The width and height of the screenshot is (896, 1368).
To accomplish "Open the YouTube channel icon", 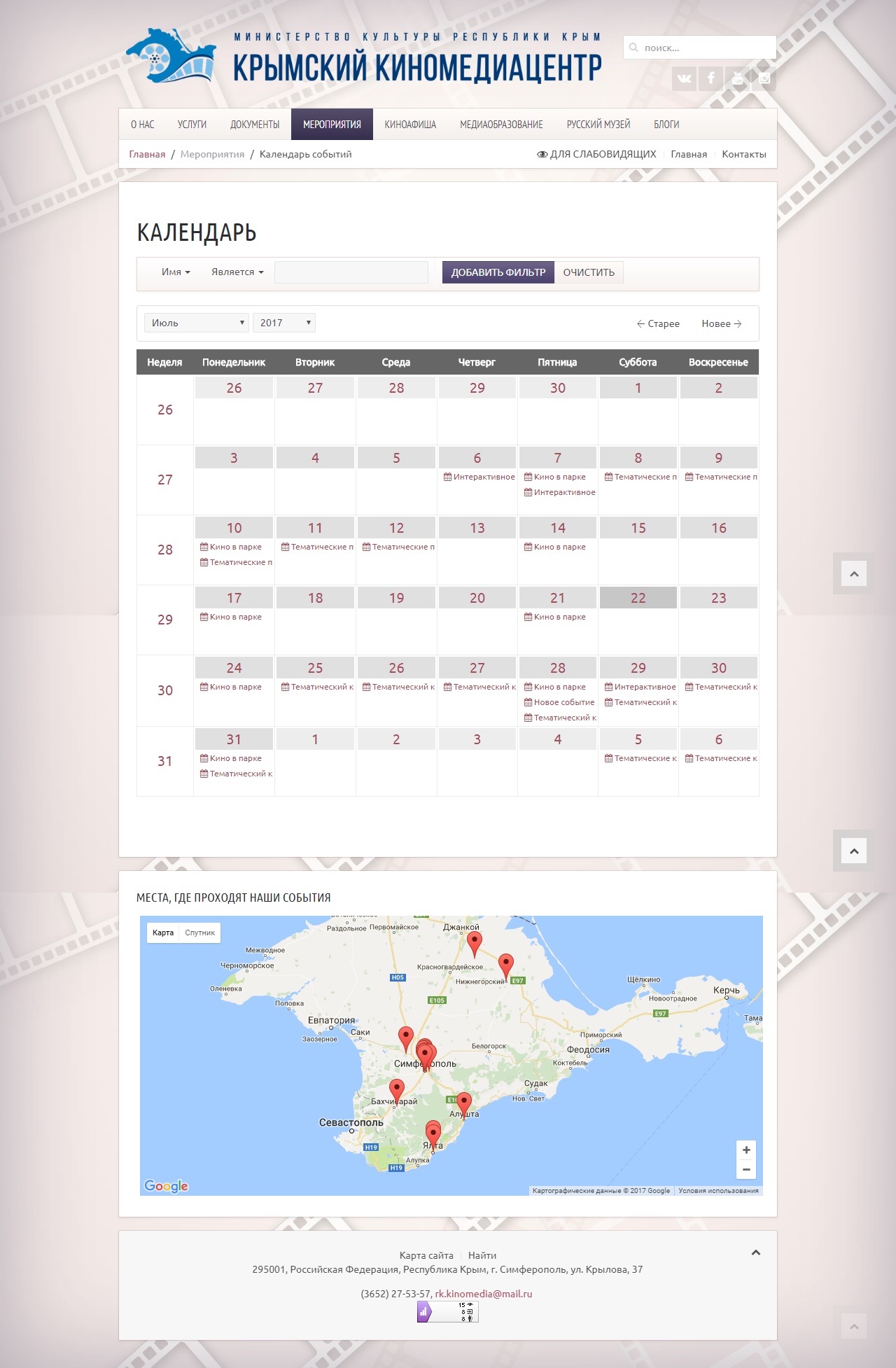I will tap(737, 78).
